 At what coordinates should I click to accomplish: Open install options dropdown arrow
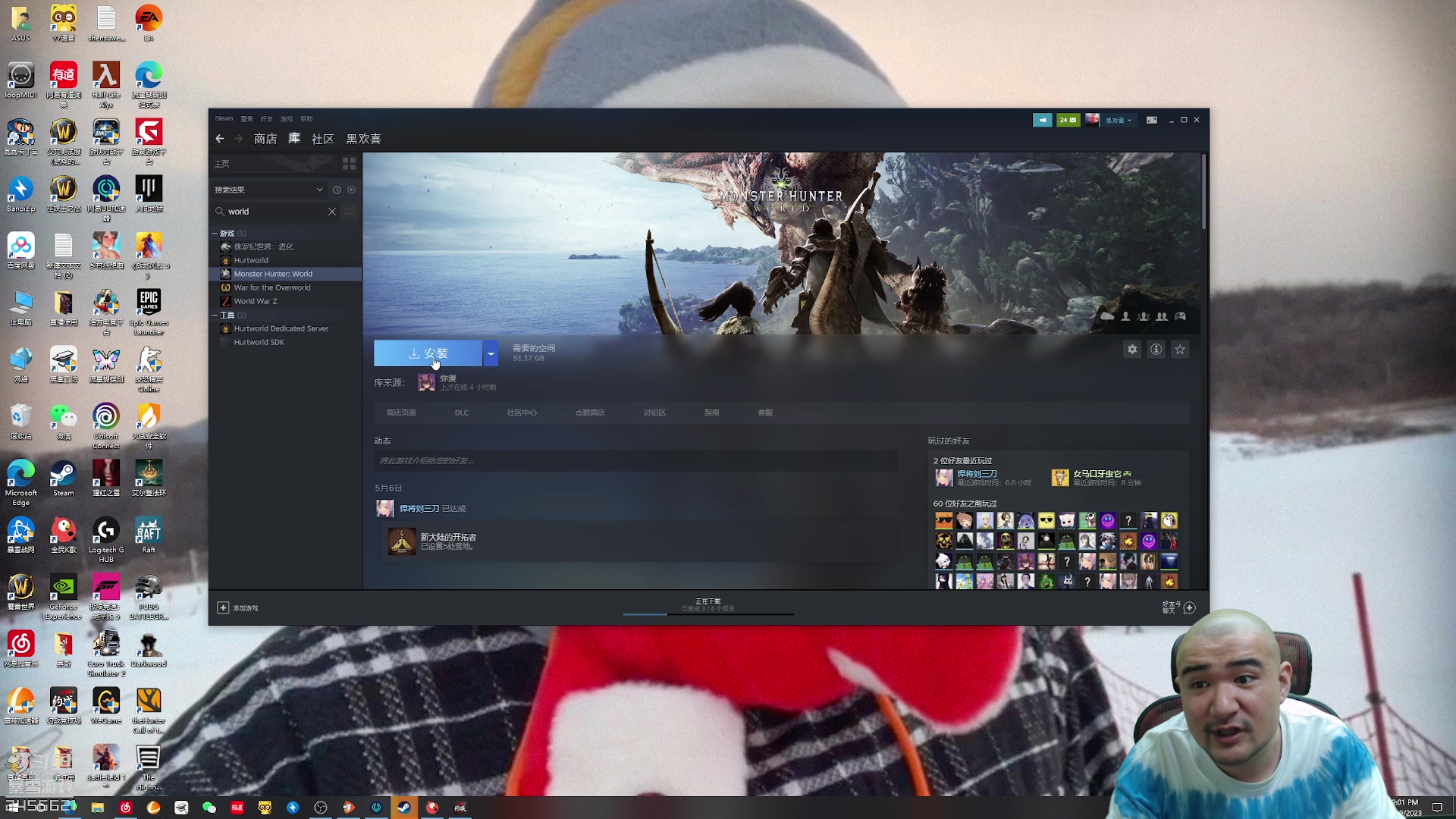(x=491, y=353)
